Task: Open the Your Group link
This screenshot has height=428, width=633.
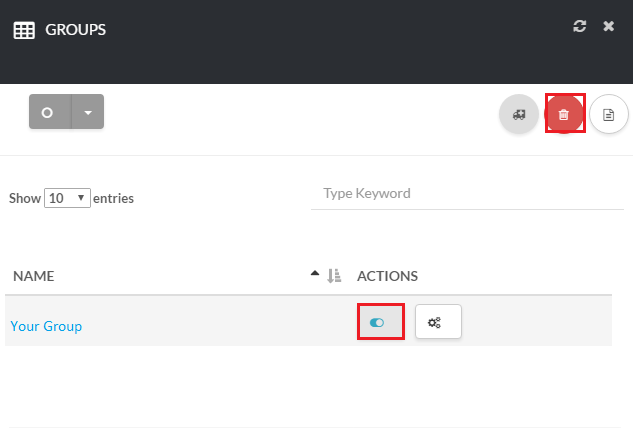Action: [x=46, y=326]
